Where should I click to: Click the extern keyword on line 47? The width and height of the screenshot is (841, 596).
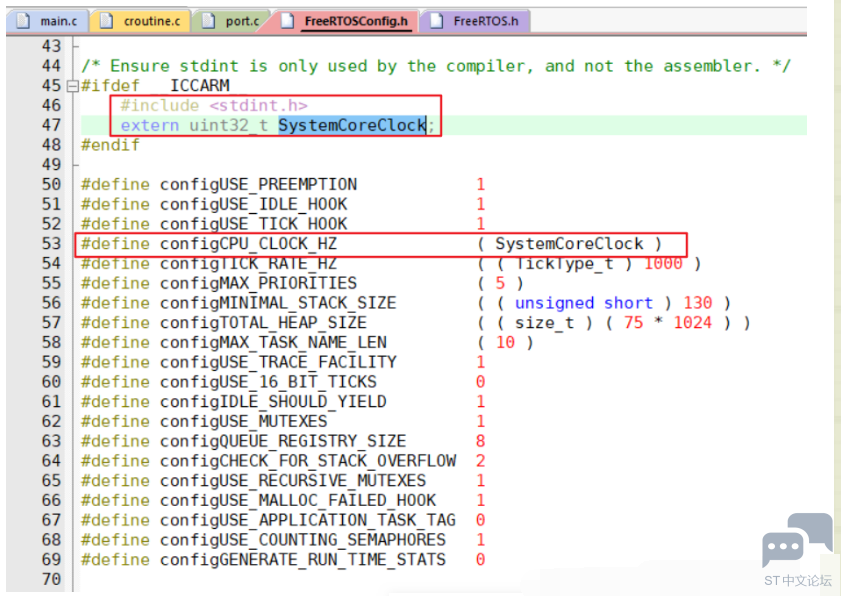(x=150, y=125)
